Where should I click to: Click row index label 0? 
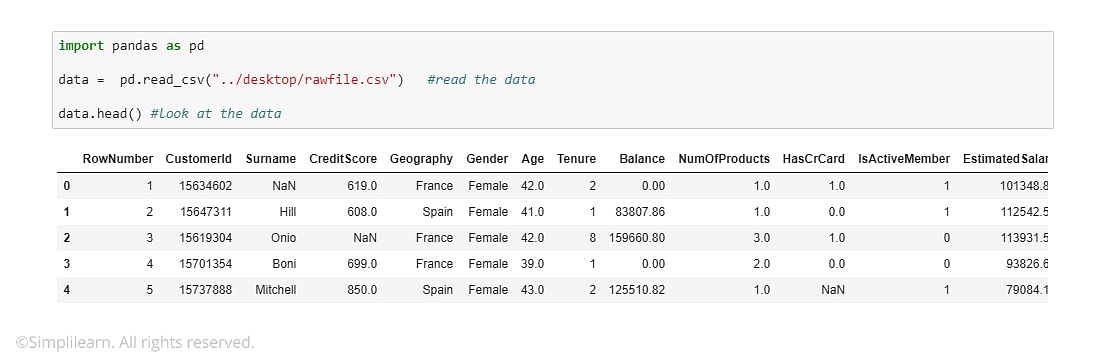point(67,186)
